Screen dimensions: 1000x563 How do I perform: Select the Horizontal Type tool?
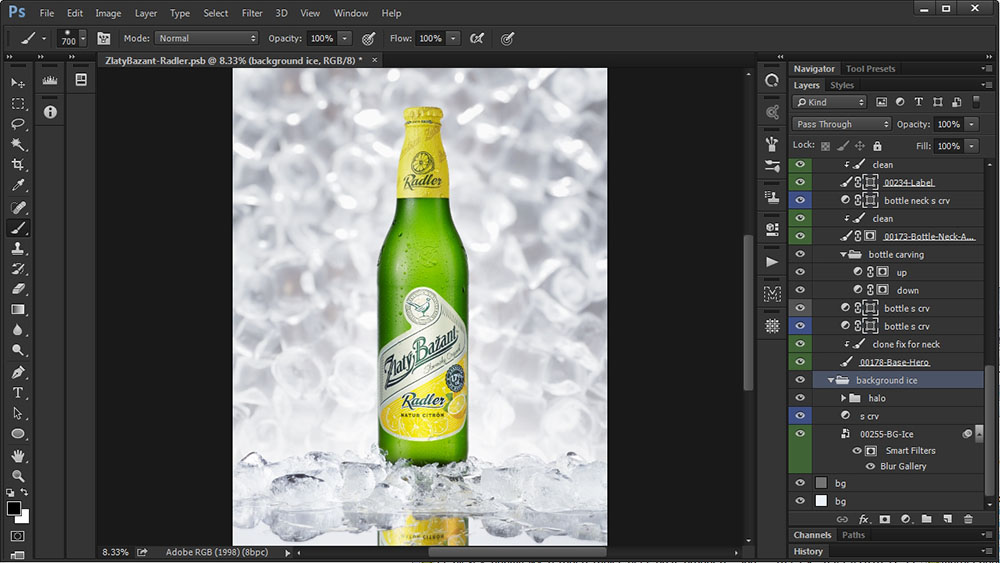pos(18,393)
